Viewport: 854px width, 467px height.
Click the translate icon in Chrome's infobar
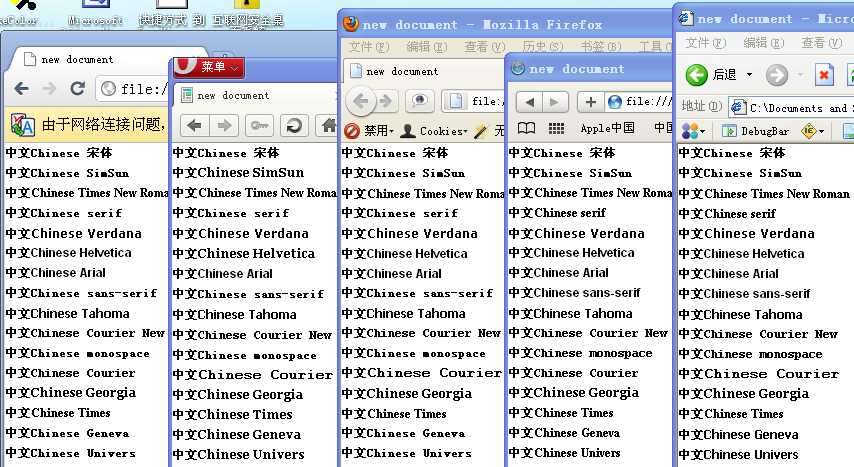(x=22, y=125)
